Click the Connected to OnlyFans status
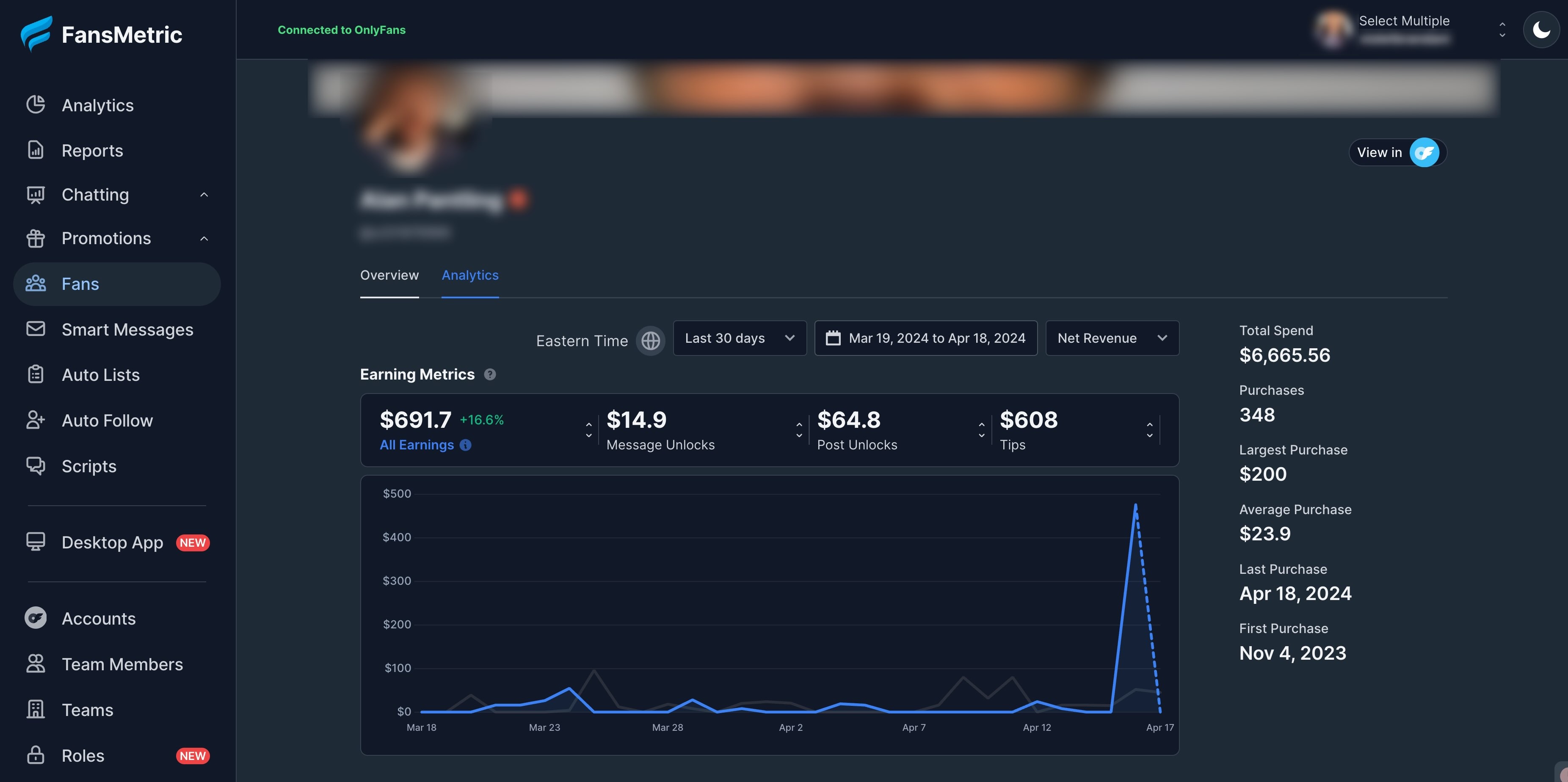Viewport: 1568px width, 782px height. click(342, 30)
